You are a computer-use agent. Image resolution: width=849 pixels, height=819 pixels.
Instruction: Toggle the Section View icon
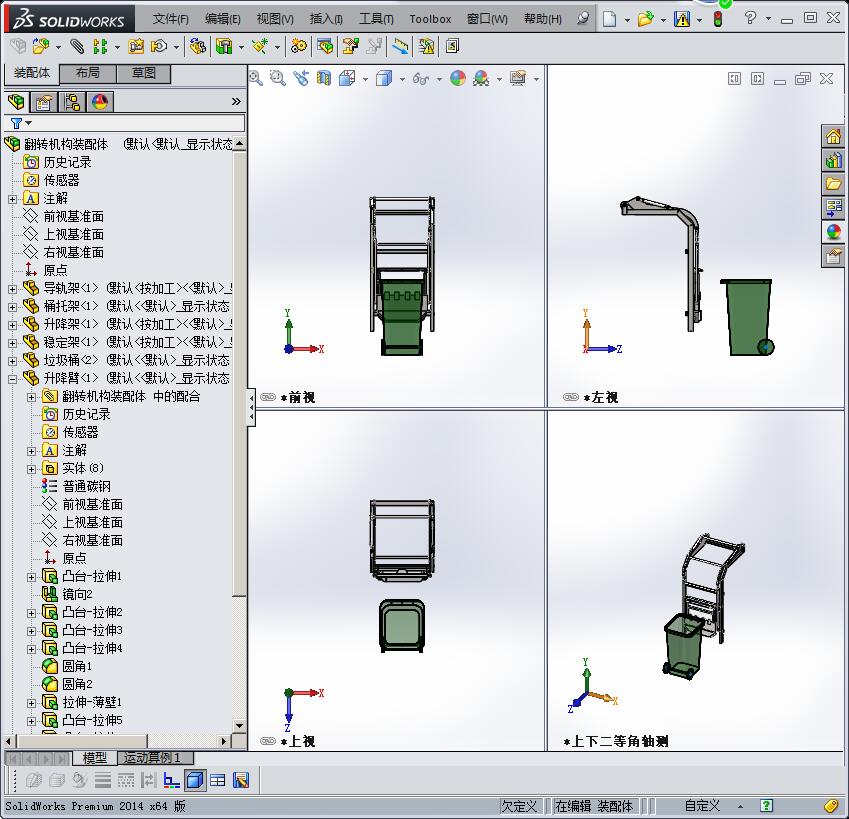[324, 78]
